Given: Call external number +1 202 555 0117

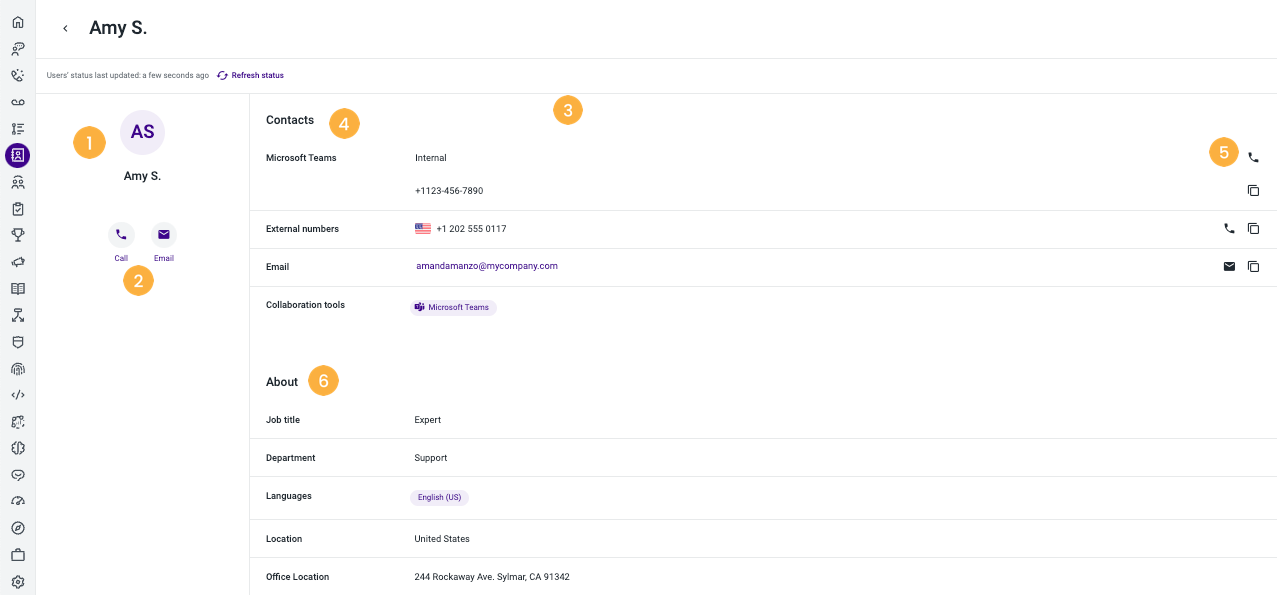Looking at the screenshot, I should pyautogui.click(x=1229, y=229).
